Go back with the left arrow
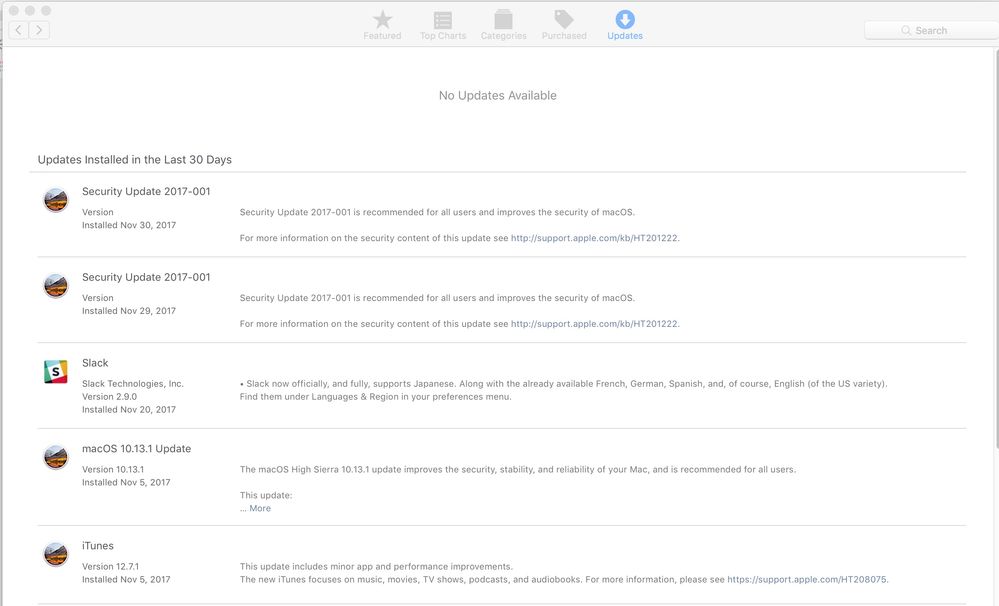The width and height of the screenshot is (999, 606). tap(19, 30)
